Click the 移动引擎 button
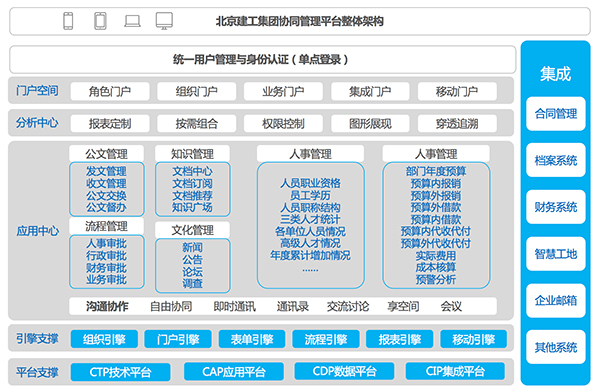This screenshot has width=600, height=392. point(474,339)
